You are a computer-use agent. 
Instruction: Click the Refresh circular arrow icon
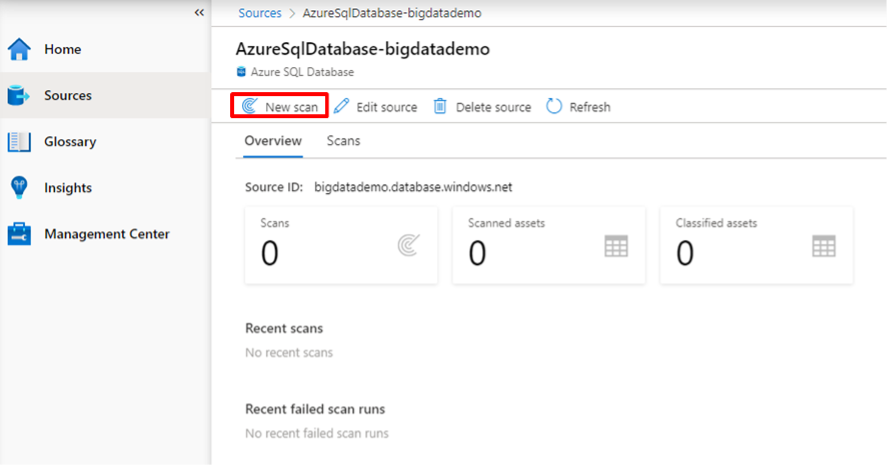(x=554, y=106)
